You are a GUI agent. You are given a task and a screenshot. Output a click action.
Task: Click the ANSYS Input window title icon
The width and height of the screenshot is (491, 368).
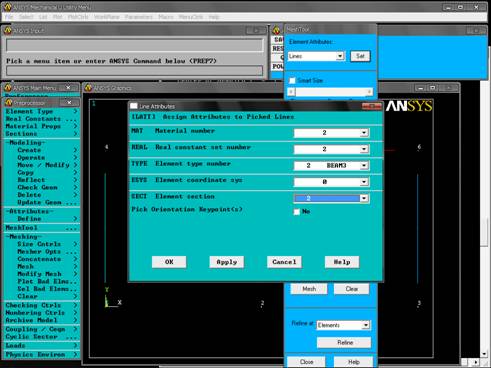point(8,30)
